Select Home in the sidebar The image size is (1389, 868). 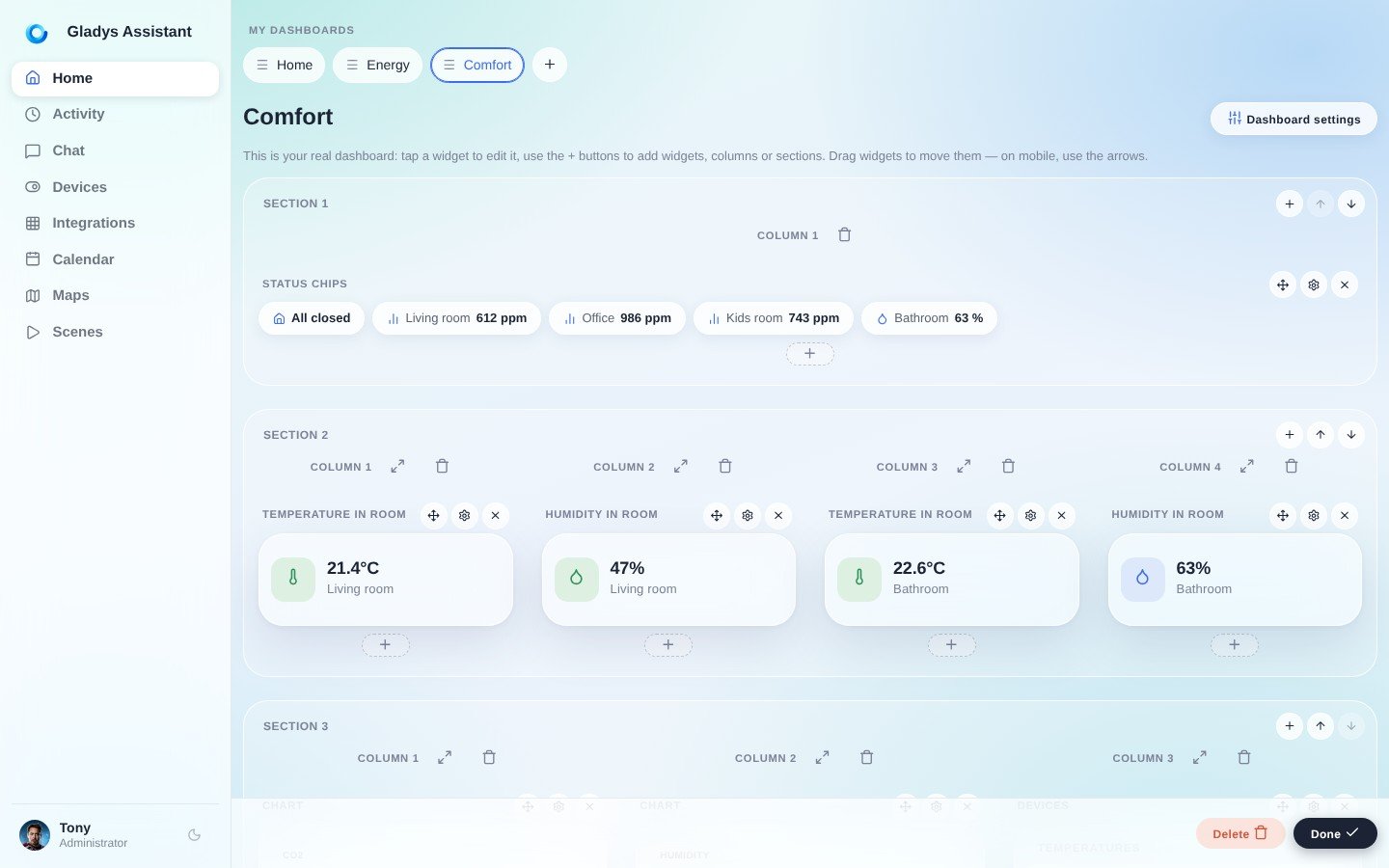pyautogui.click(x=115, y=78)
